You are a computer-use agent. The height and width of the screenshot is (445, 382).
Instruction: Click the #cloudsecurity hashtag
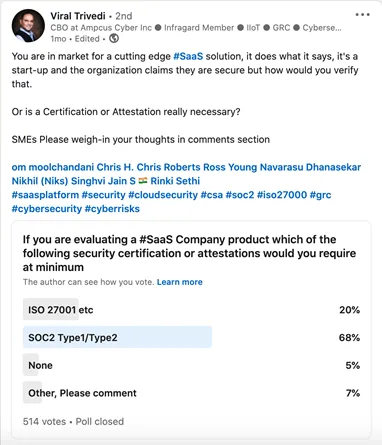[x=163, y=195]
